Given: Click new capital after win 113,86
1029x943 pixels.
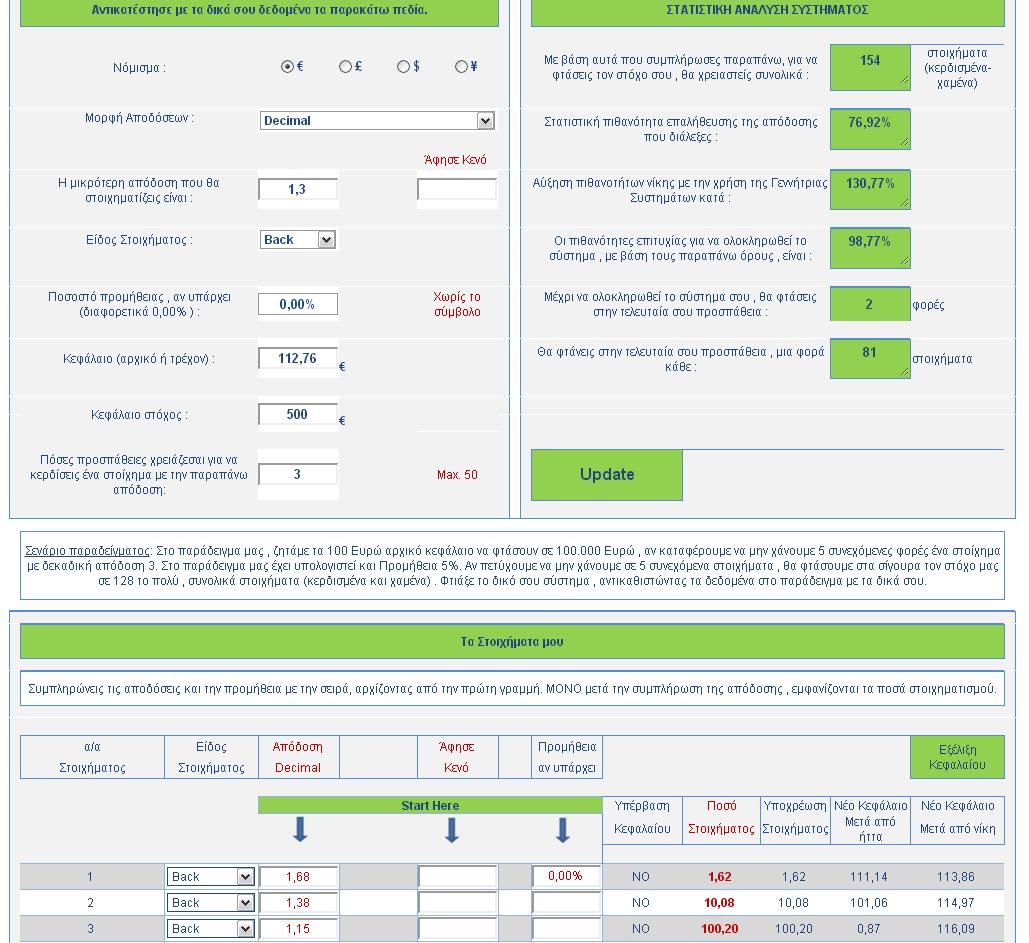Looking at the screenshot, I should tap(956, 877).
